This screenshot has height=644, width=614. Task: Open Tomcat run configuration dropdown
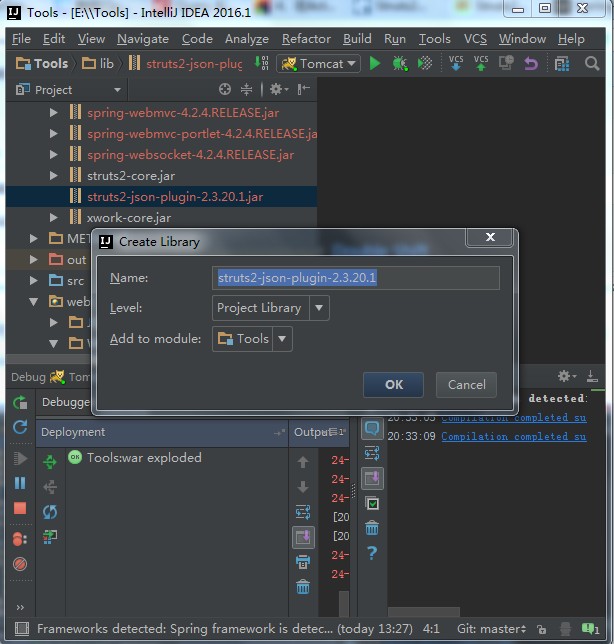point(319,64)
